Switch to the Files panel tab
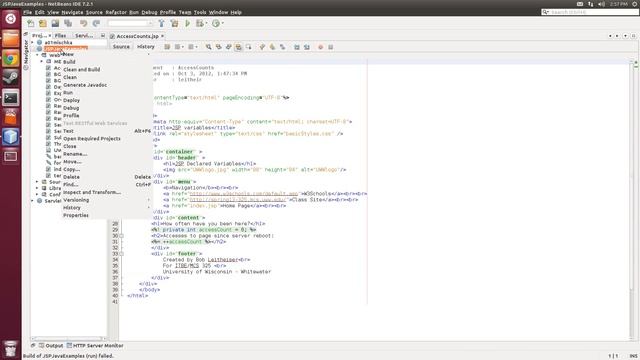This screenshot has height=360, width=640. point(60,36)
